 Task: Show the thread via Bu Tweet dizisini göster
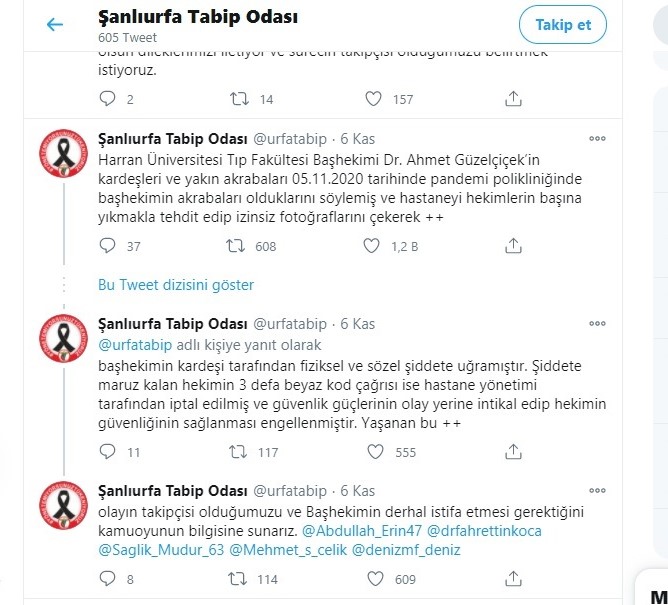click(x=176, y=285)
